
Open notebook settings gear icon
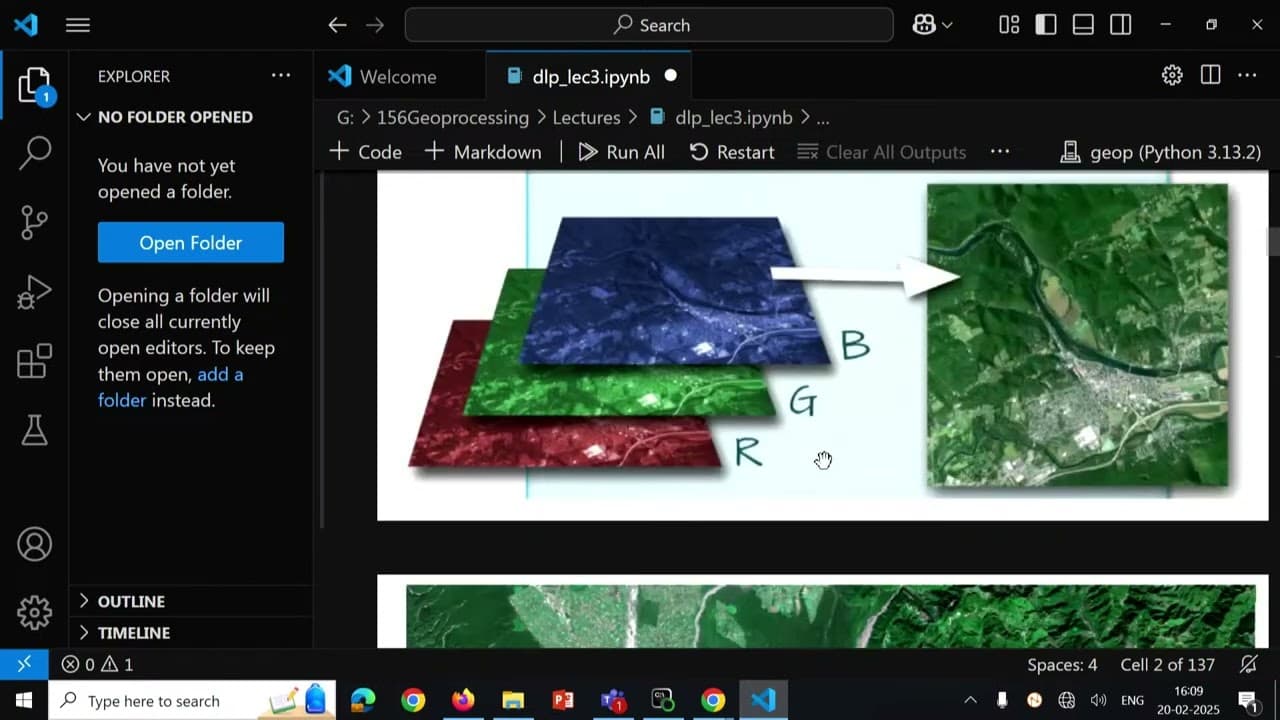pos(1172,76)
